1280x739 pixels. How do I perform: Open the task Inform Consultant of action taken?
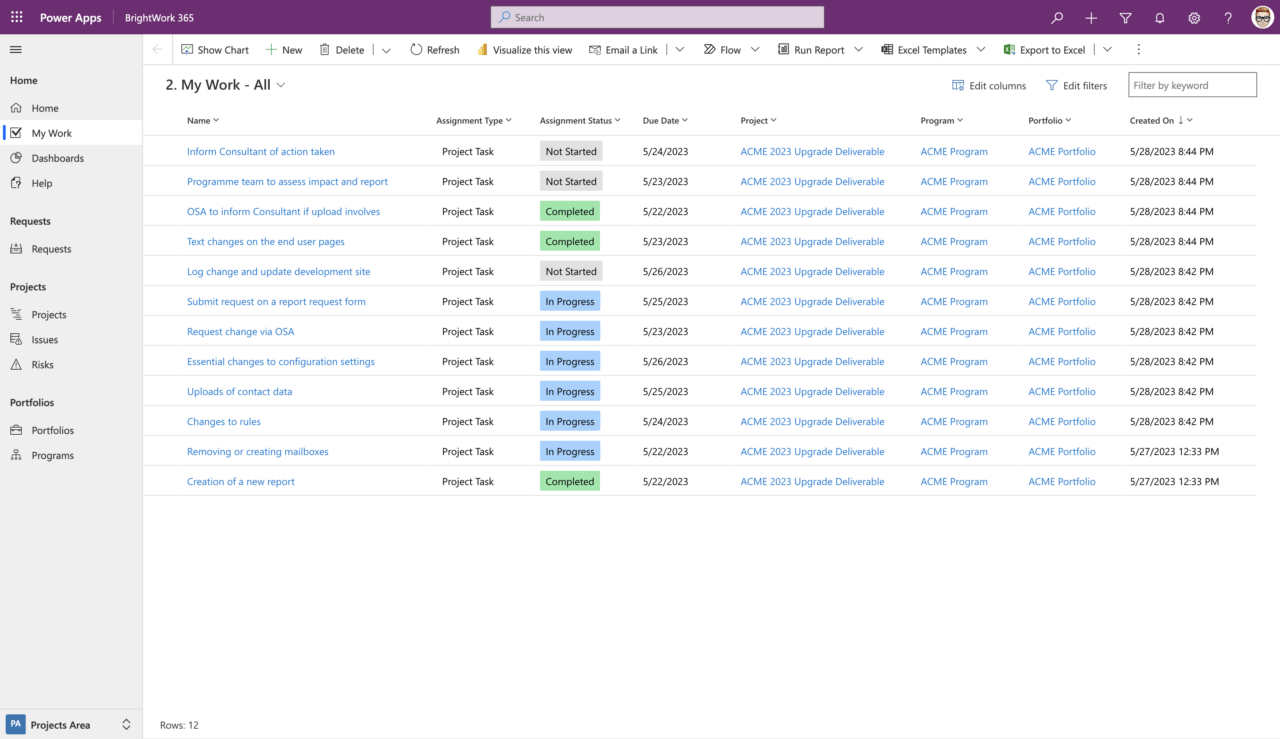pyautogui.click(x=261, y=151)
